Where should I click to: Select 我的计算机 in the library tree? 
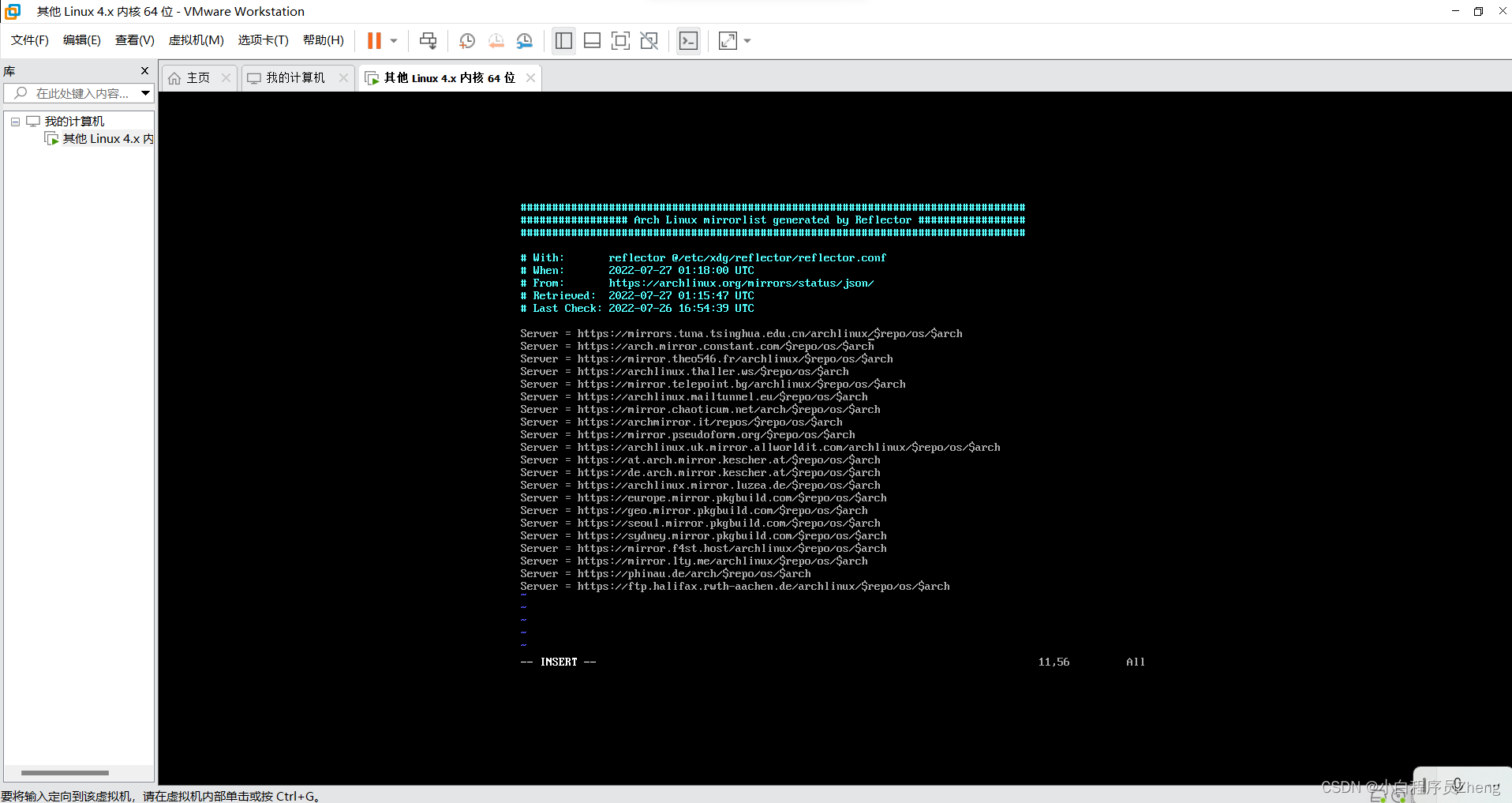click(x=74, y=121)
